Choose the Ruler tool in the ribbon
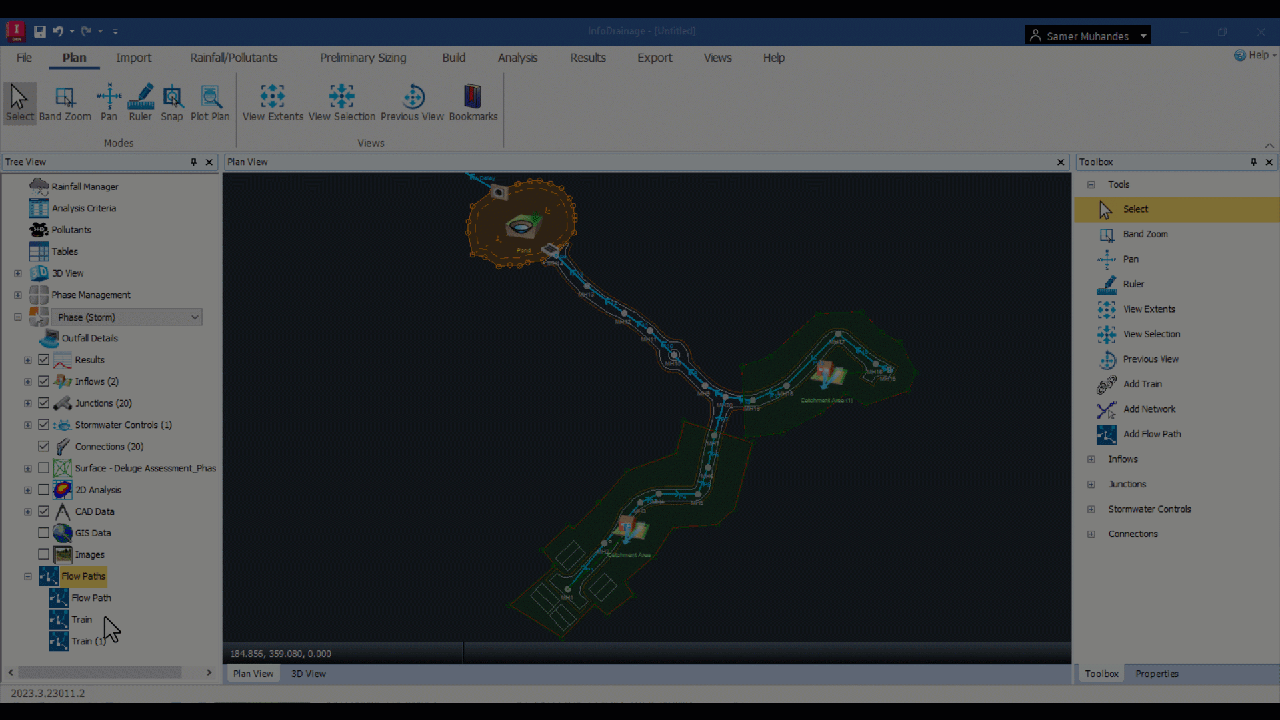The height and width of the screenshot is (720, 1280). (140, 104)
